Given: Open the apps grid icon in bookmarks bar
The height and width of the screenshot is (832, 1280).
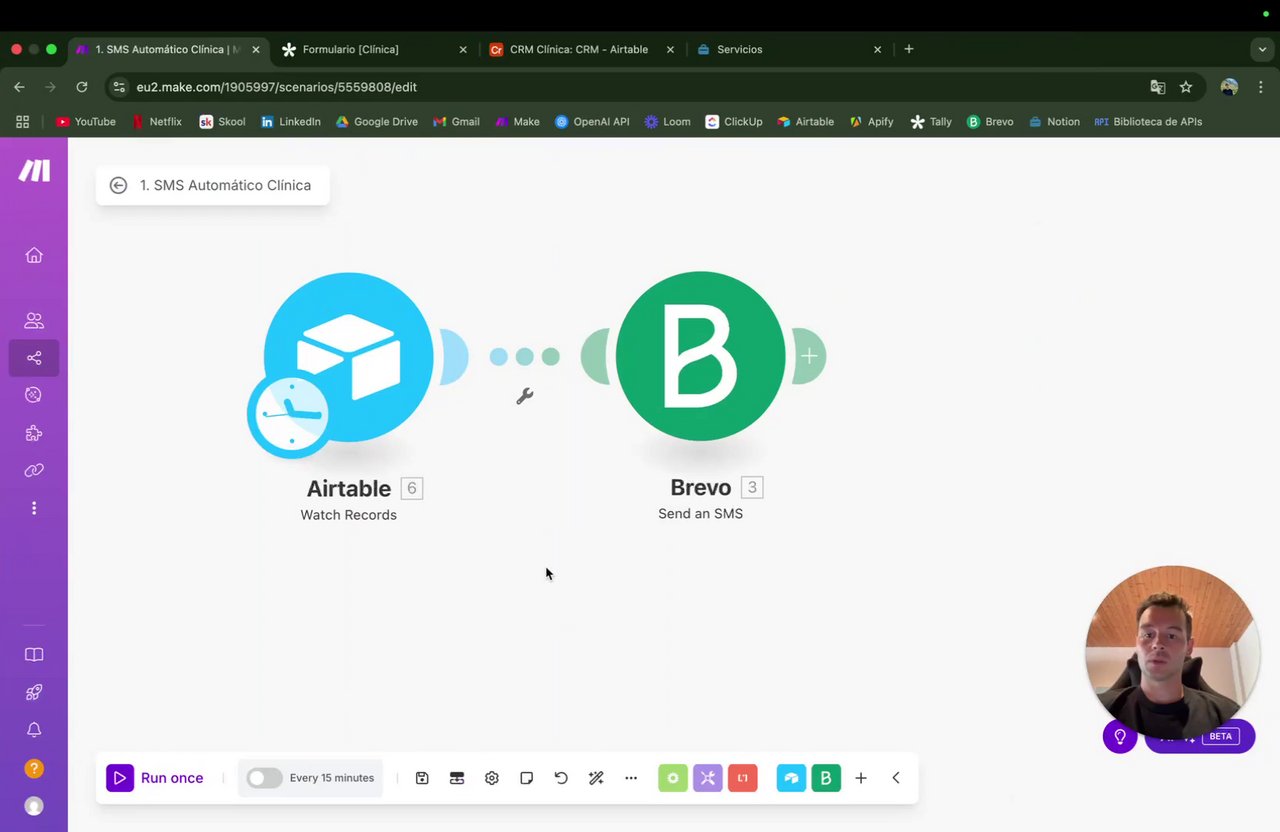Looking at the screenshot, I should (x=22, y=122).
